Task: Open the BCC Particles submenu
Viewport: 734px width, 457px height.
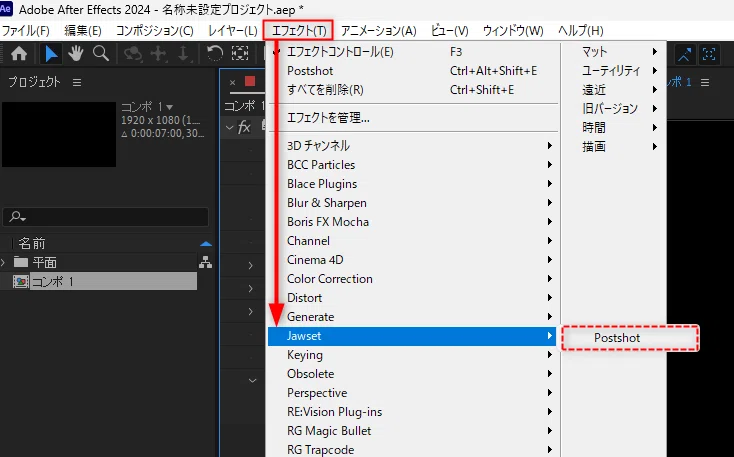Action: pos(413,165)
